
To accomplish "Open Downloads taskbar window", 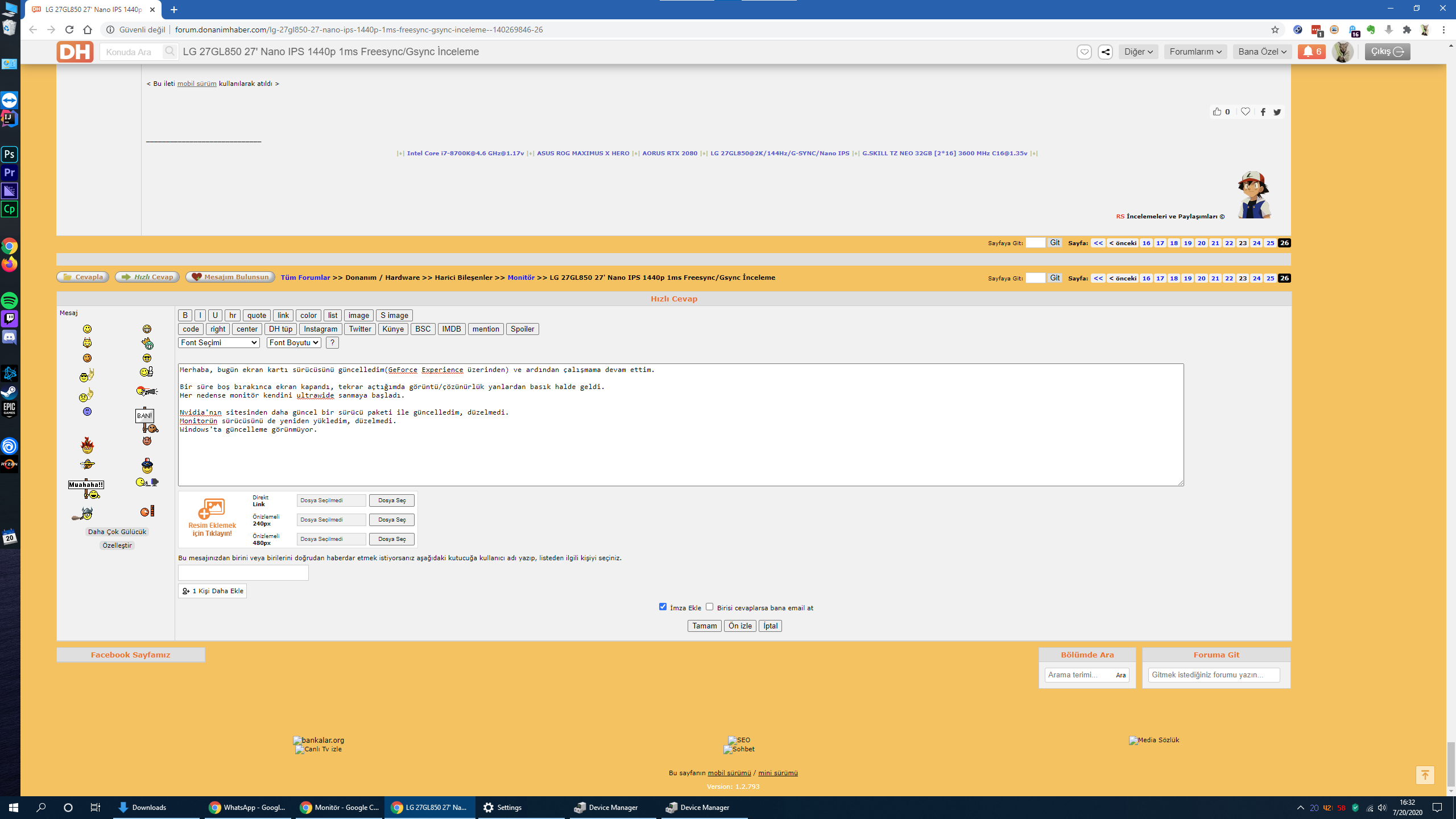I will click(155, 807).
